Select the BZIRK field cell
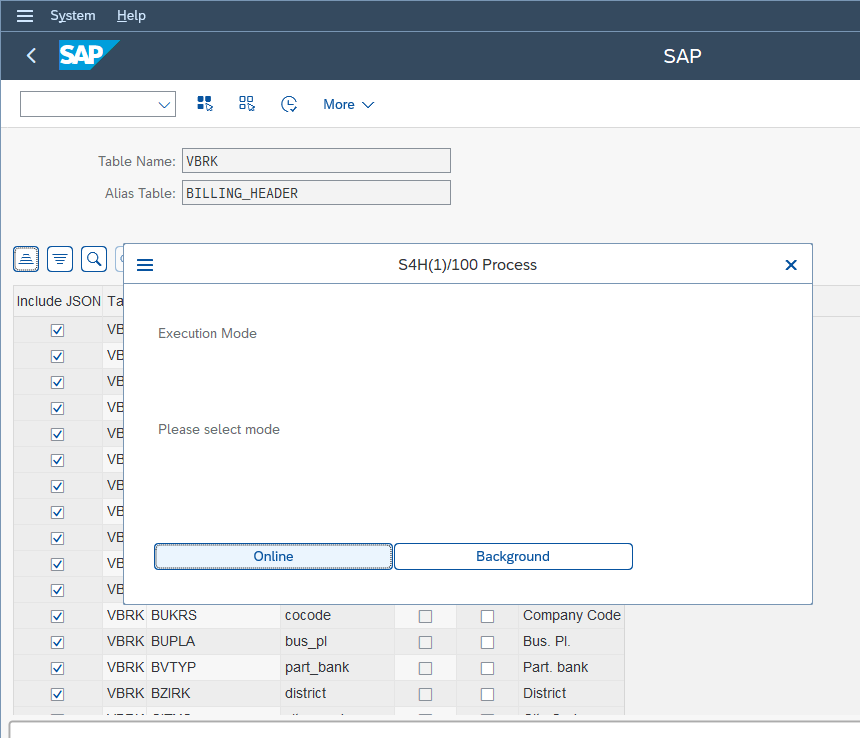Screen dimensions: 860x738 [x=214, y=694]
